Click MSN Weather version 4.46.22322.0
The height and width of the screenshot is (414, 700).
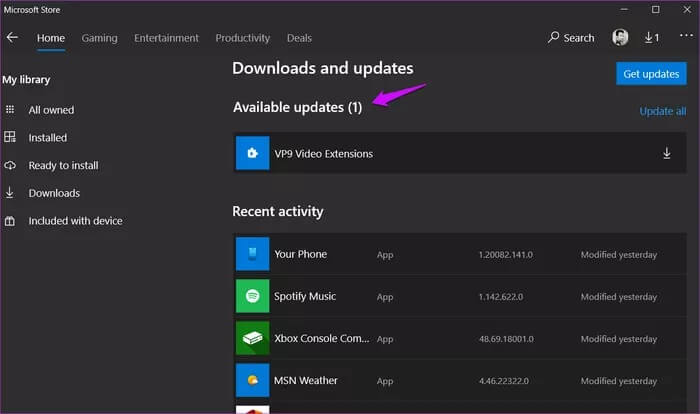pyautogui.click(x=504, y=381)
